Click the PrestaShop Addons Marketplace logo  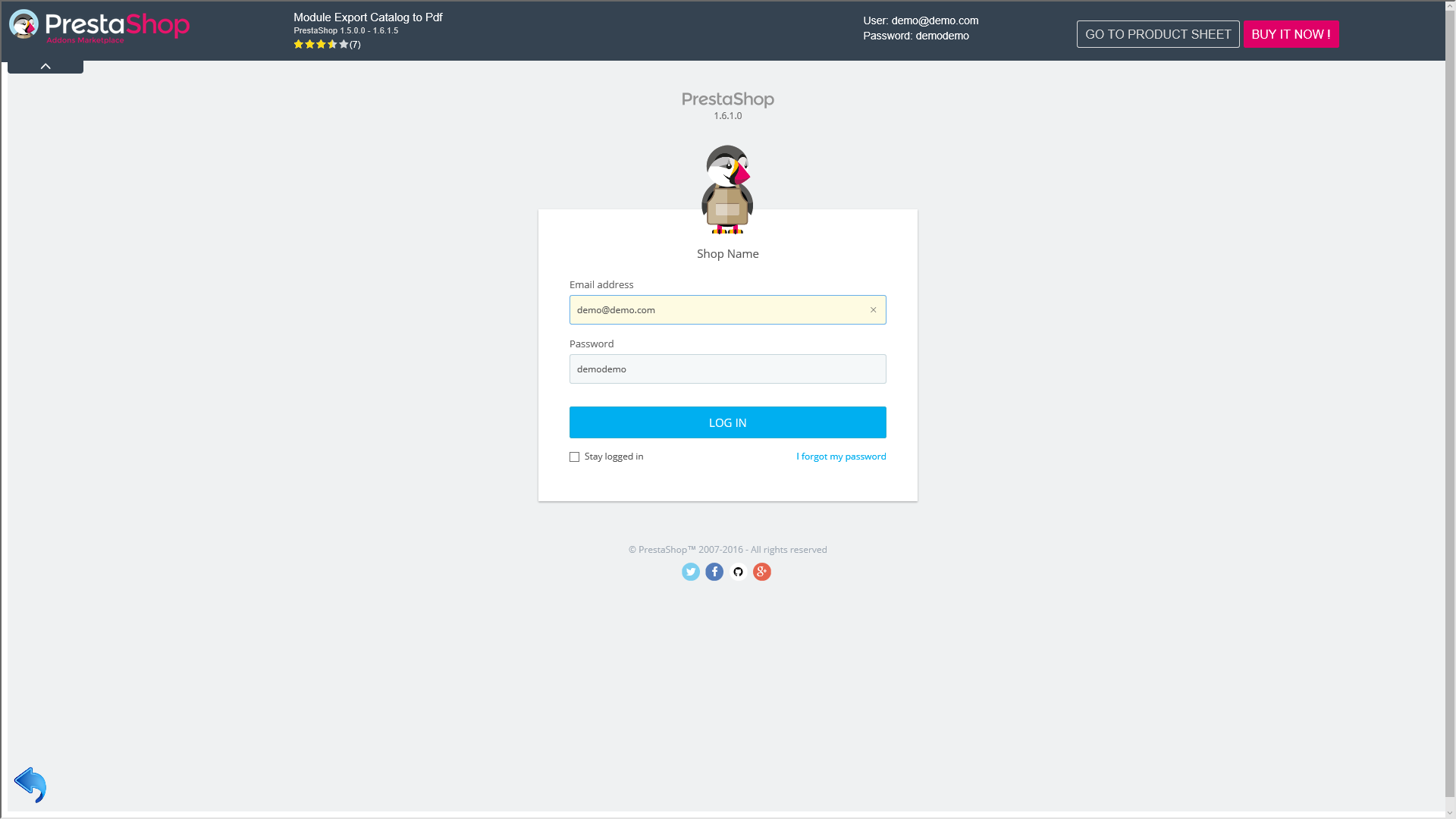coord(99,27)
